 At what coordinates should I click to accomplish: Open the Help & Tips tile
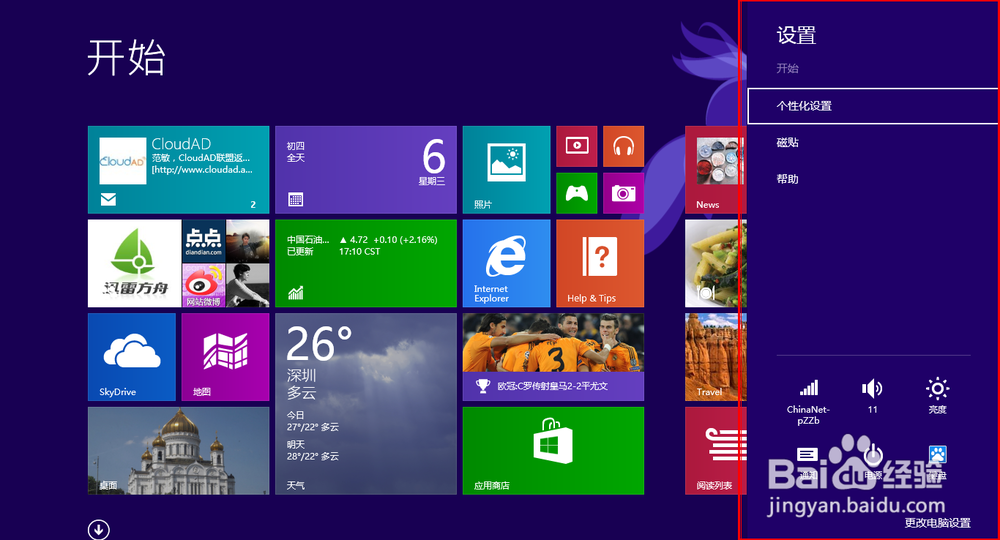pyautogui.click(x=600, y=263)
